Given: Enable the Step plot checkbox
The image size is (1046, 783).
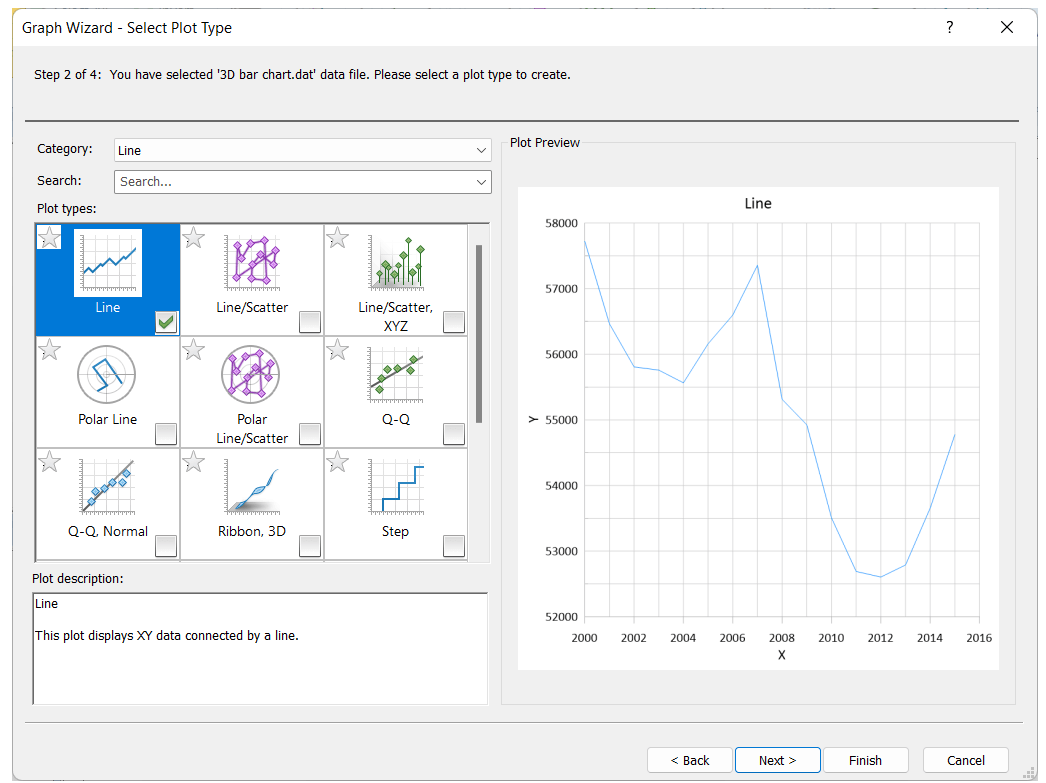Looking at the screenshot, I should pyautogui.click(x=454, y=545).
